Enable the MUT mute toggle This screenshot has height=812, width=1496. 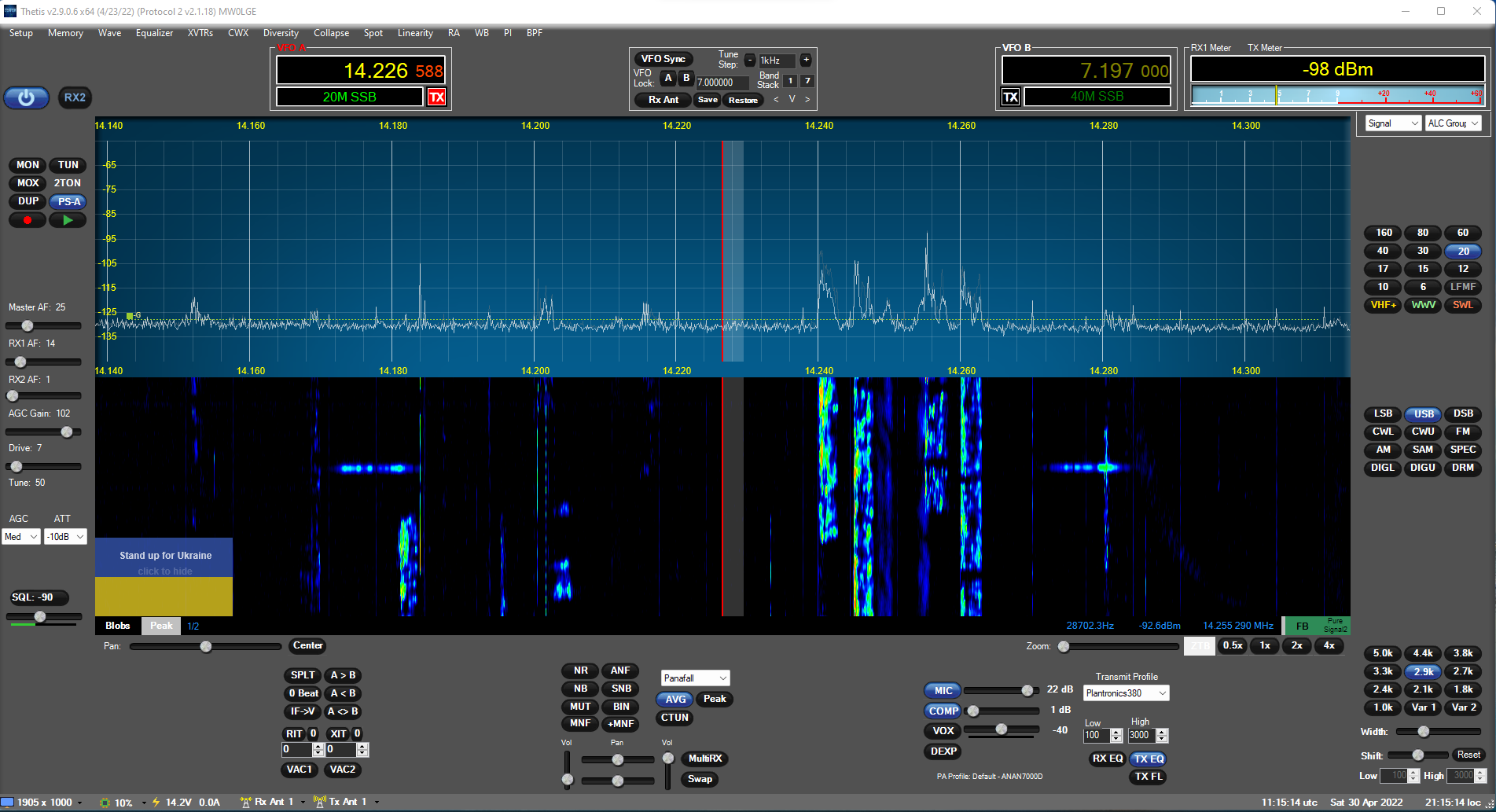[580, 707]
